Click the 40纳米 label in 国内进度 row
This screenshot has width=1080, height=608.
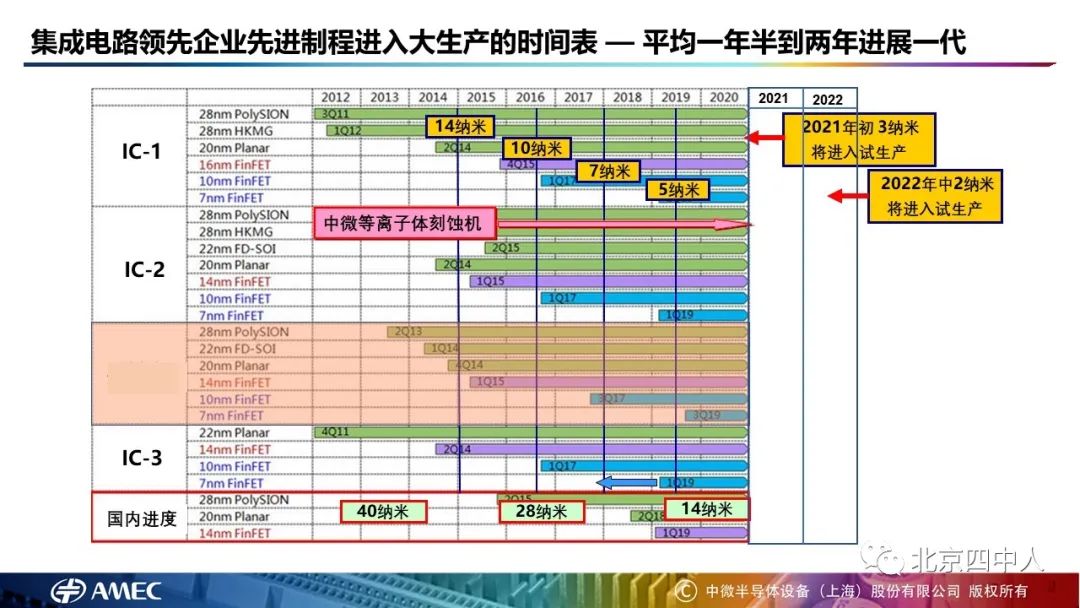(383, 510)
